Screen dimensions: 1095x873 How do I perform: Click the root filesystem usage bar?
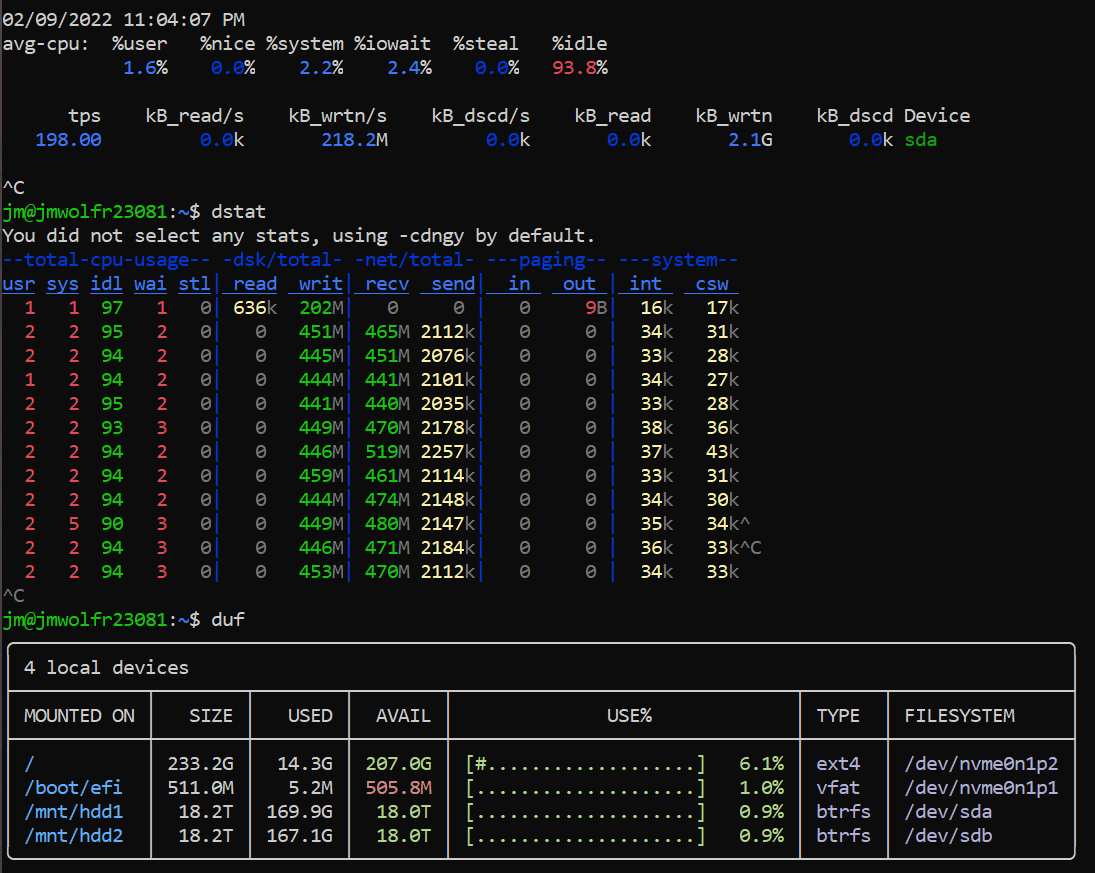pos(585,763)
